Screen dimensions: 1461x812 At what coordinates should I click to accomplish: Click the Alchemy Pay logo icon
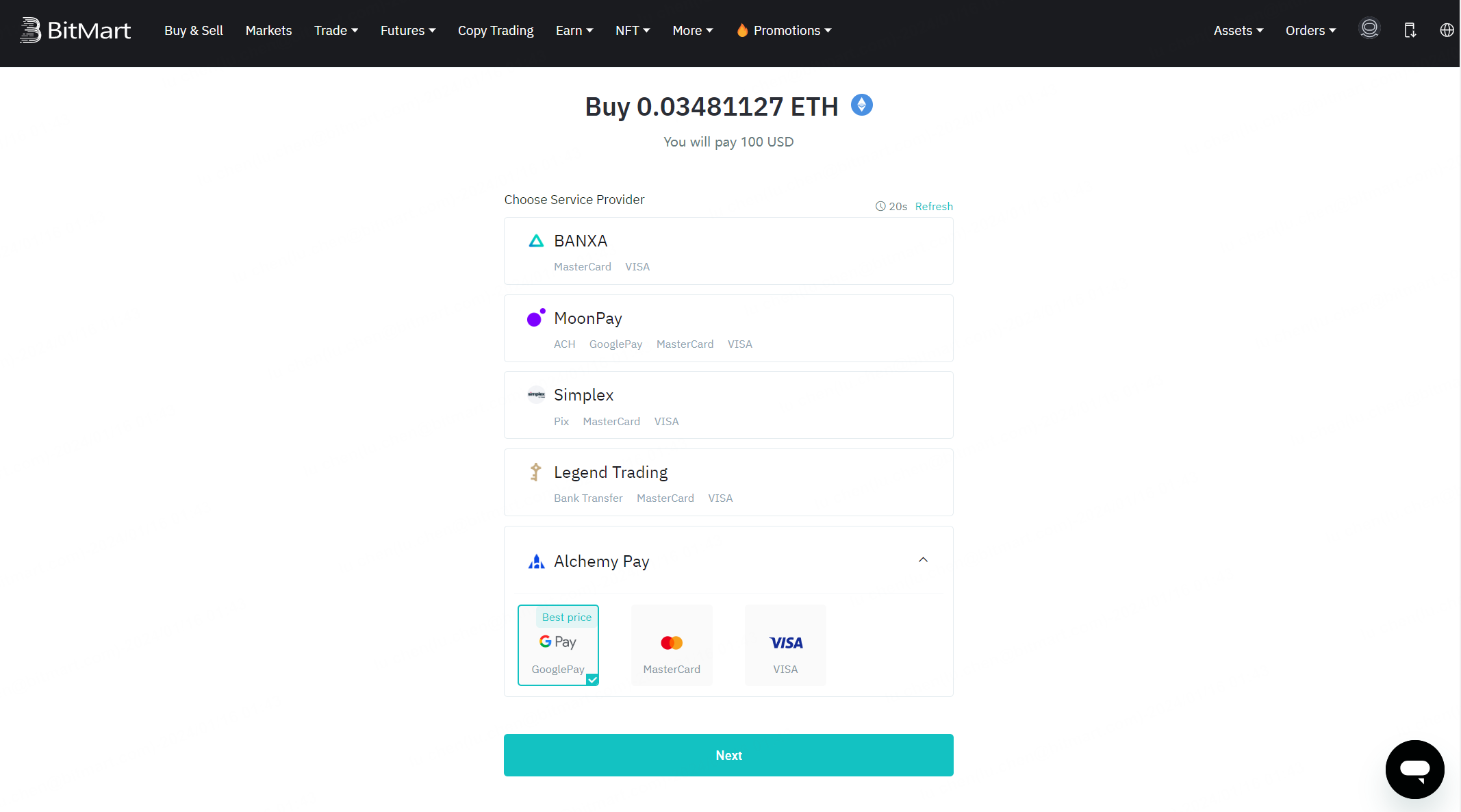pyautogui.click(x=536, y=561)
